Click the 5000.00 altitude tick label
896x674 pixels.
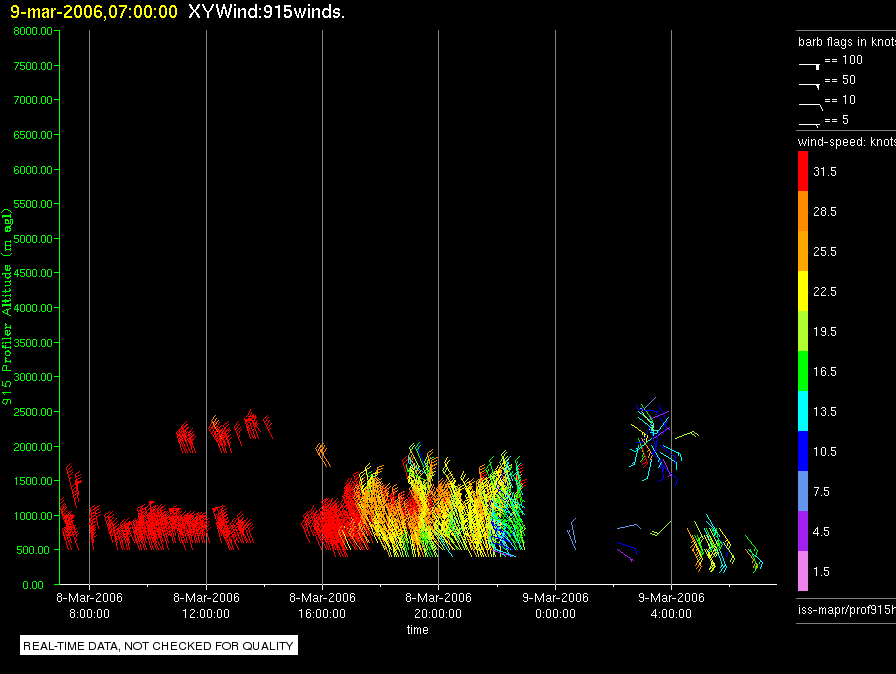(33, 239)
